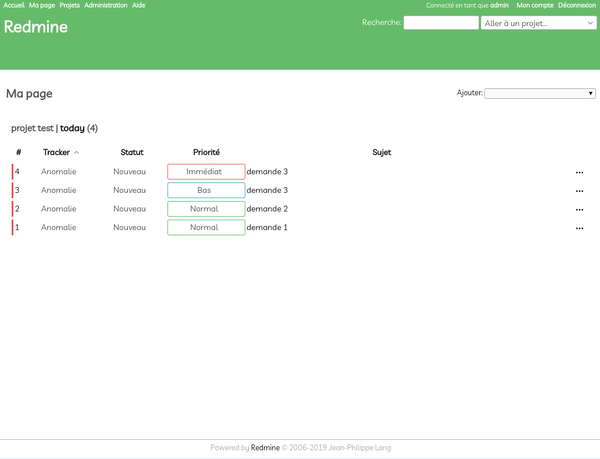Open Mon compte account link

coord(535,5)
